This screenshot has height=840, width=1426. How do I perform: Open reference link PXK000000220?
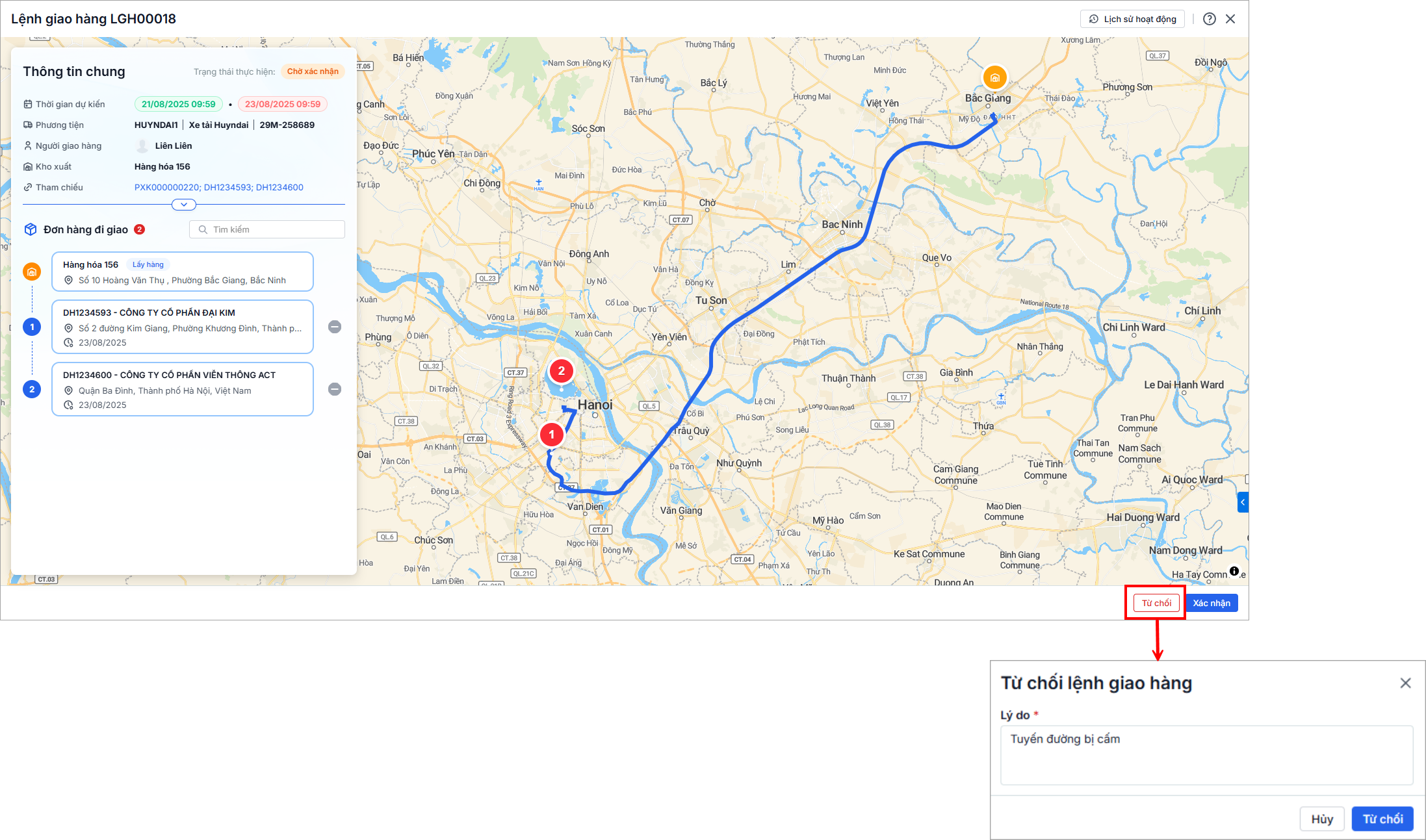(166, 187)
